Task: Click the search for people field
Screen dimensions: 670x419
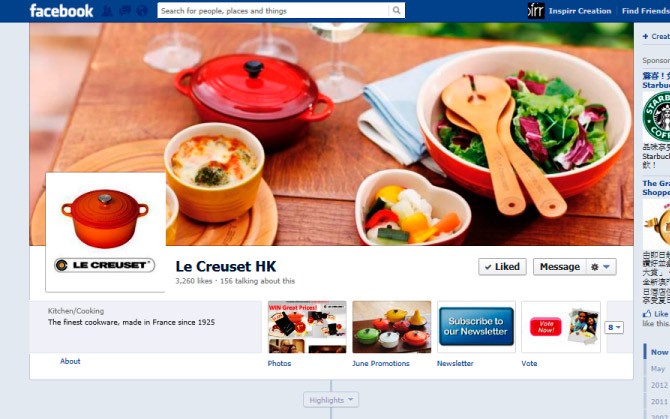Action: coord(273,10)
